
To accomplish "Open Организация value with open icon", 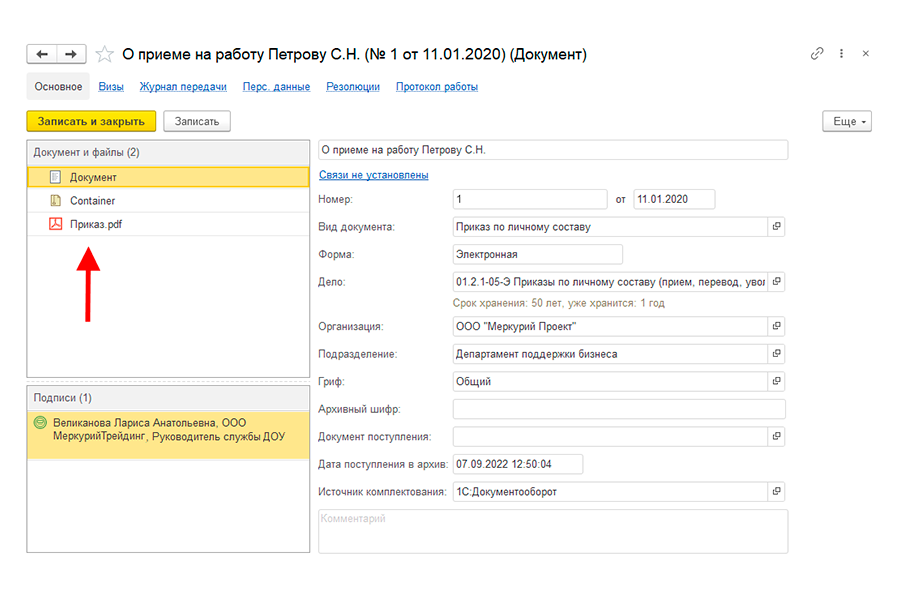I will (777, 326).
